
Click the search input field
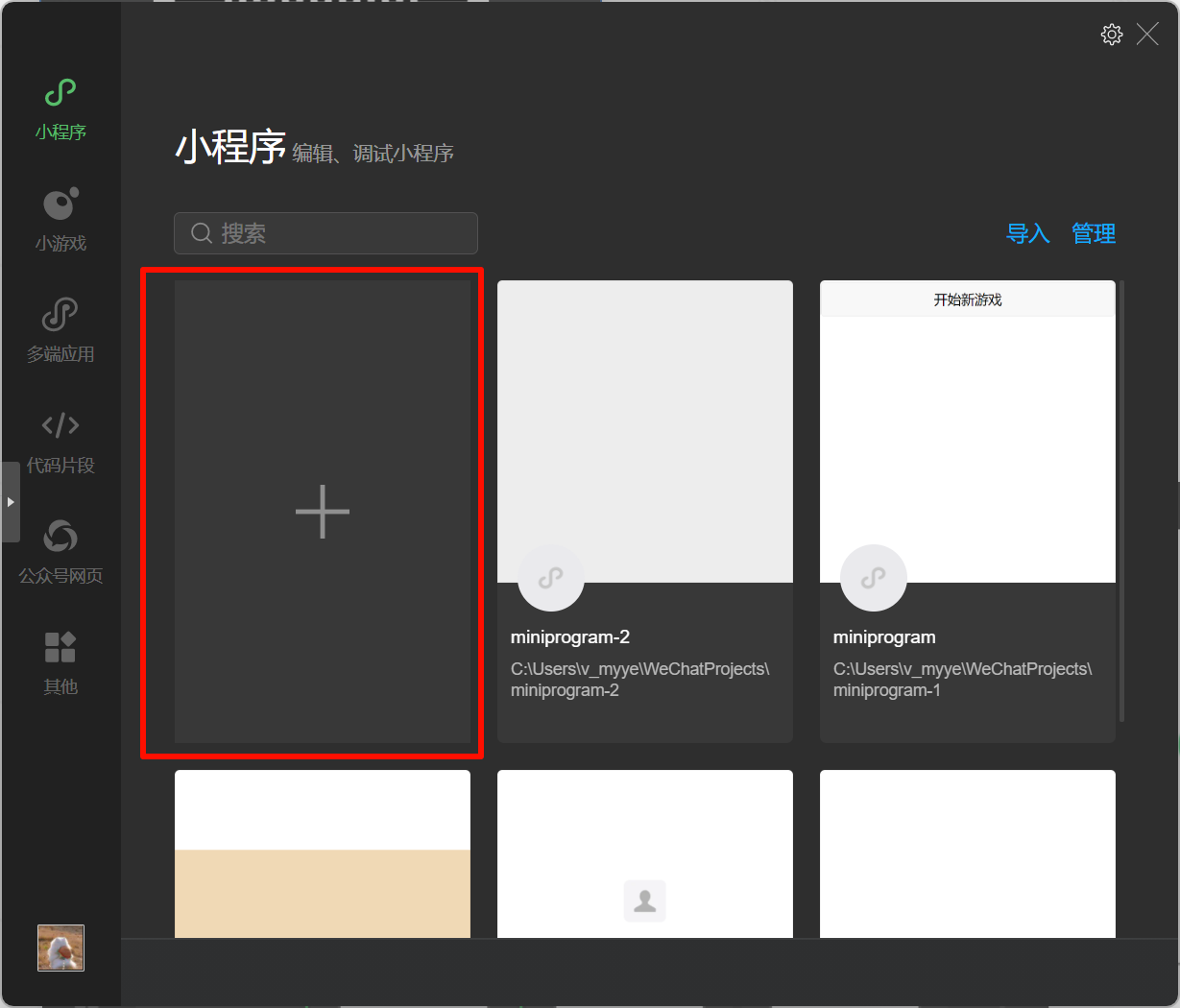pyautogui.click(x=325, y=233)
